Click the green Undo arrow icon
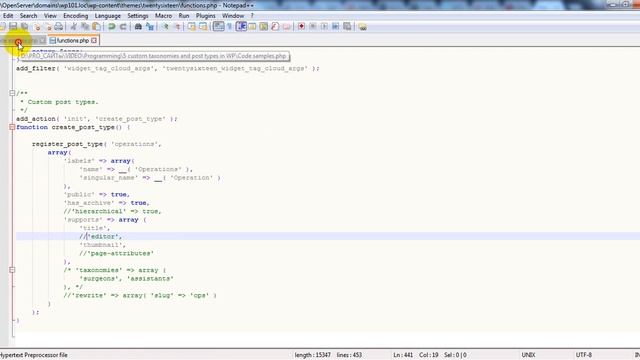The height and width of the screenshot is (360, 640). 111,27
